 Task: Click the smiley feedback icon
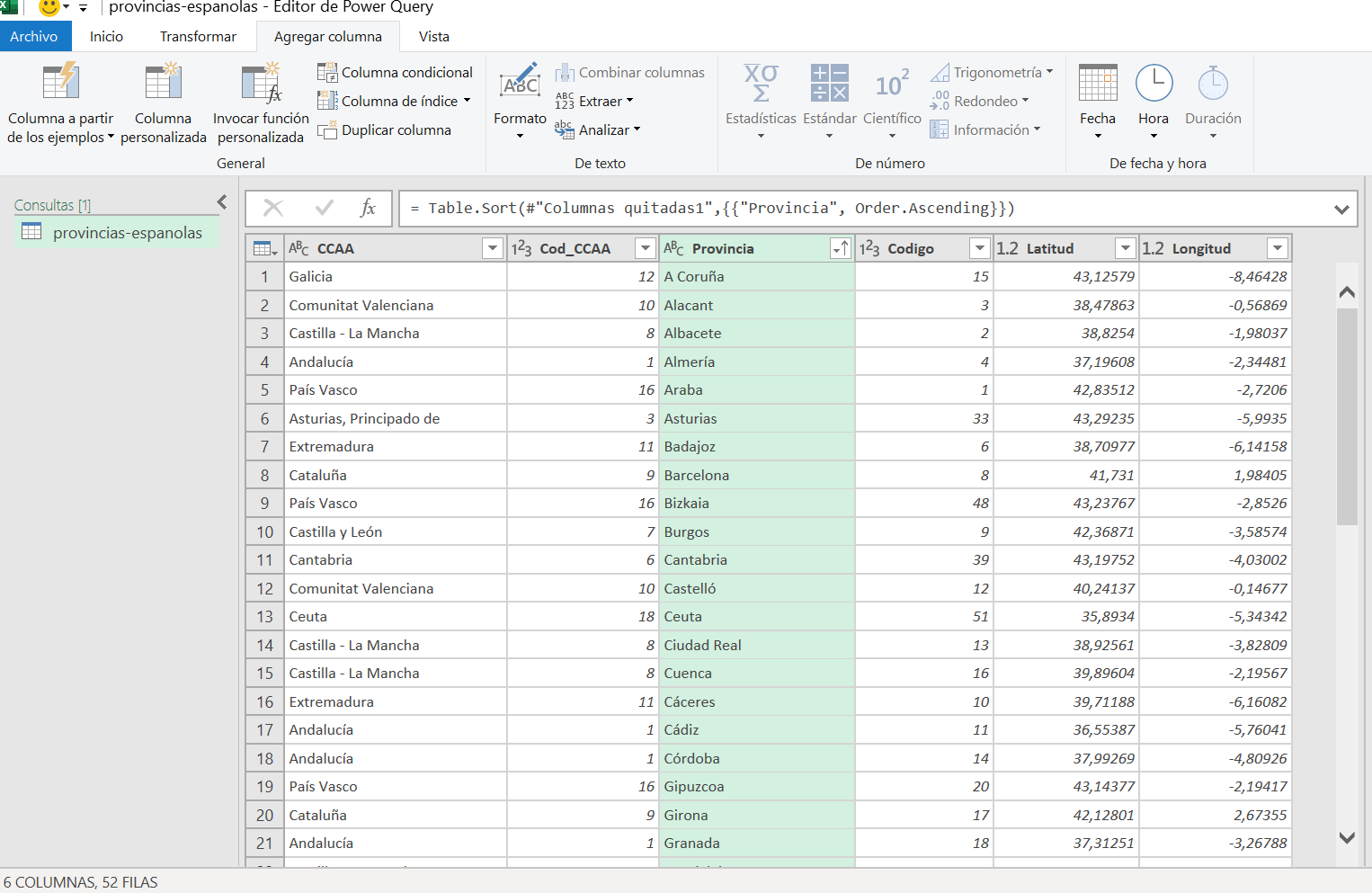pos(49,8)
